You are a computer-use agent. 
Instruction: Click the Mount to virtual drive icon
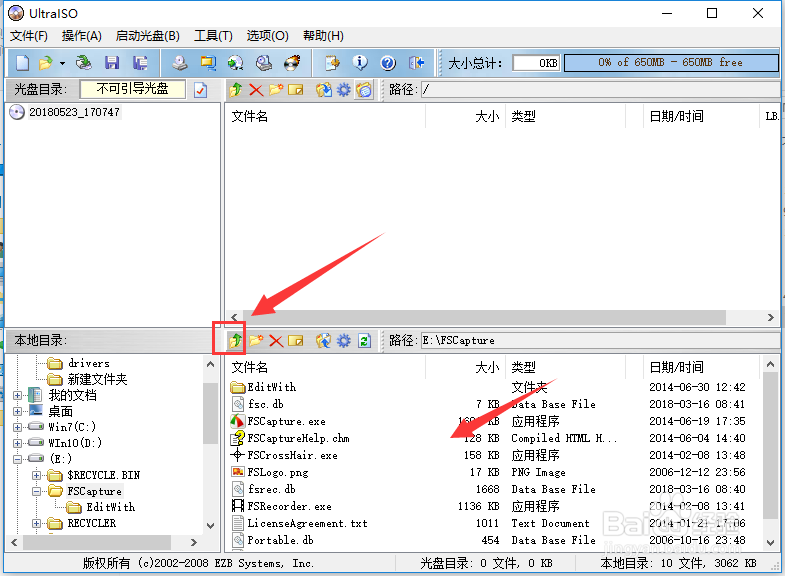[264, 63]
